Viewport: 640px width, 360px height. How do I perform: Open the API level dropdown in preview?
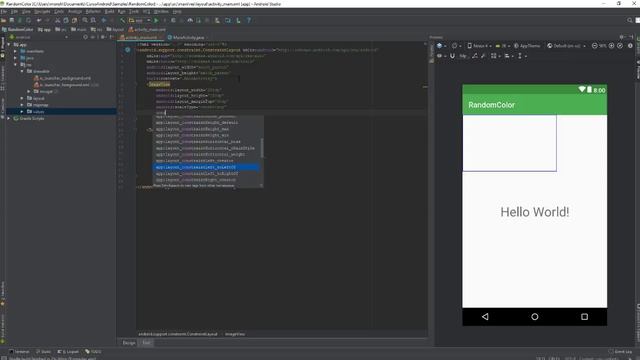(x=503, y=46)
